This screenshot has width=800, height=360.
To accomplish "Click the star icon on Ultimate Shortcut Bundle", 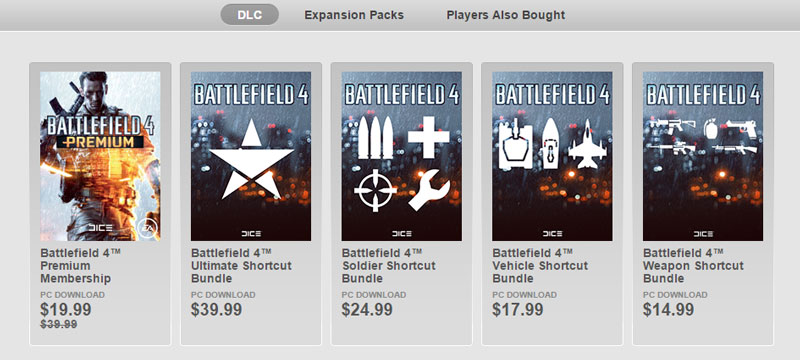I will click(251, 162).
